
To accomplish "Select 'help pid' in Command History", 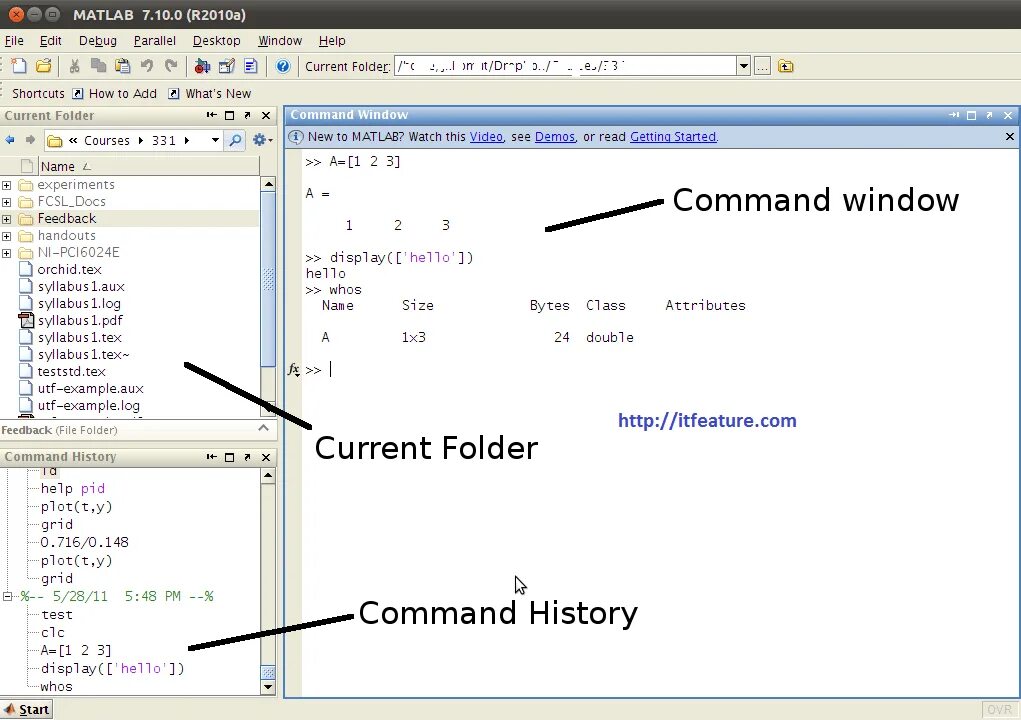I will 72,488.
